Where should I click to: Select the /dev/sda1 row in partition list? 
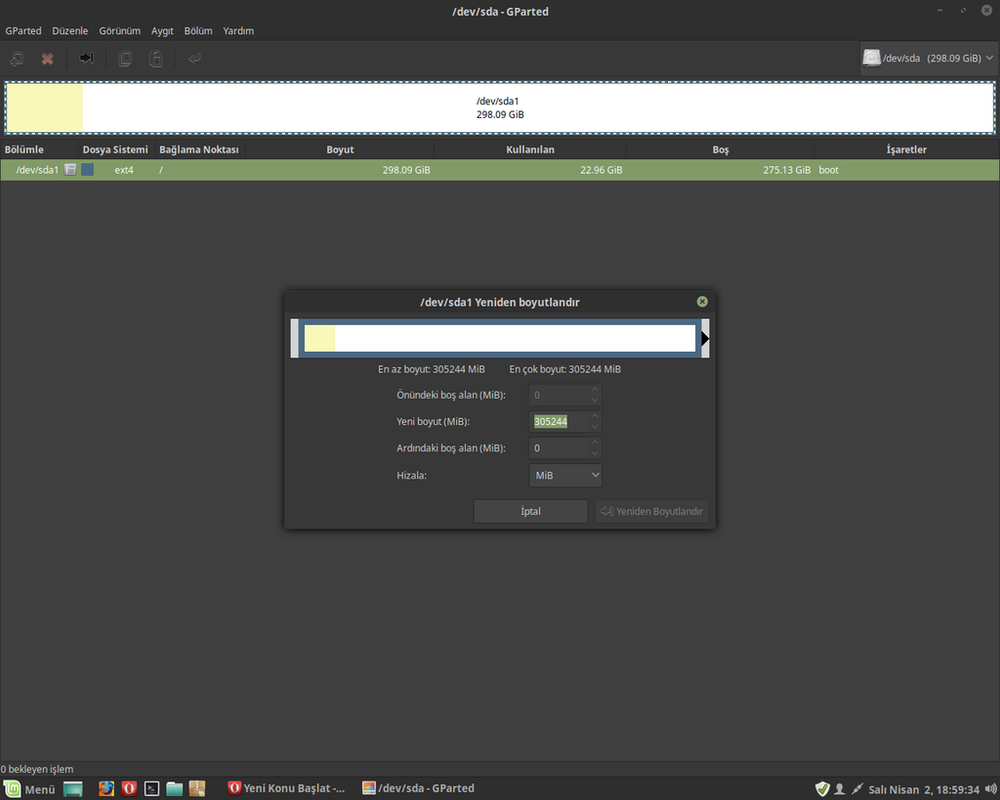point(500,170)
